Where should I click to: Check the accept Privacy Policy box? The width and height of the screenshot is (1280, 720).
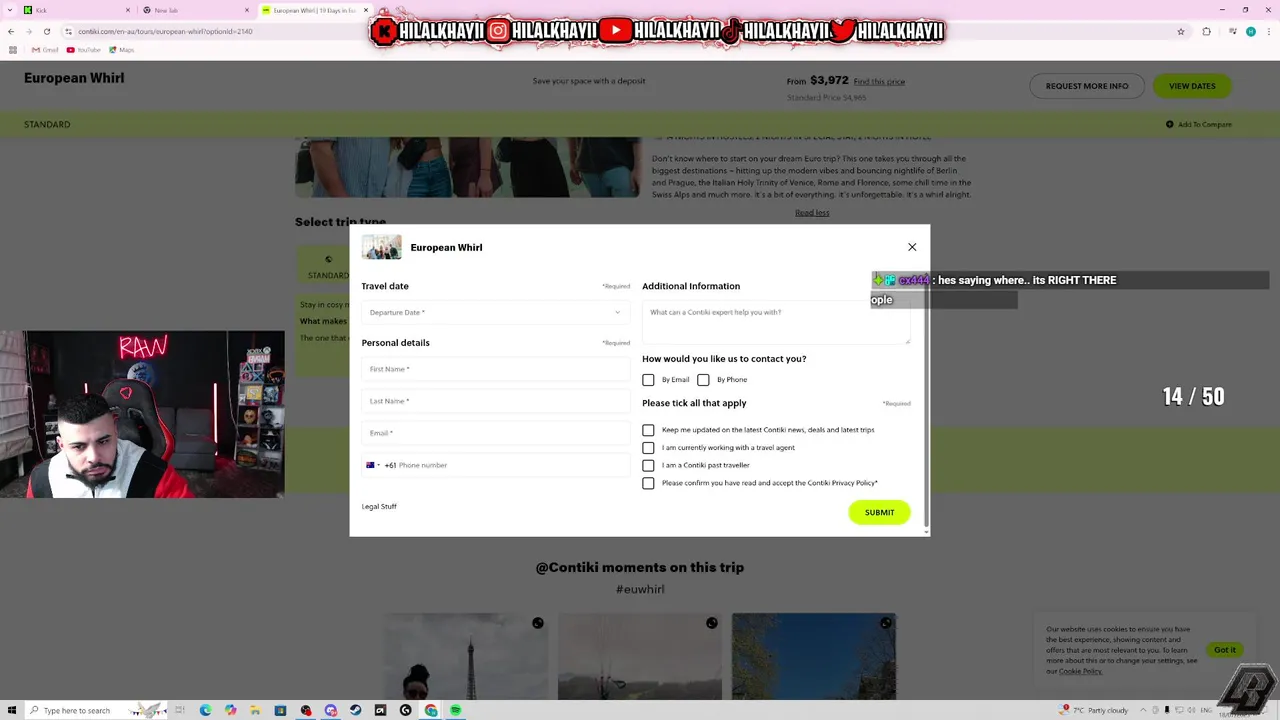point(648,483)
